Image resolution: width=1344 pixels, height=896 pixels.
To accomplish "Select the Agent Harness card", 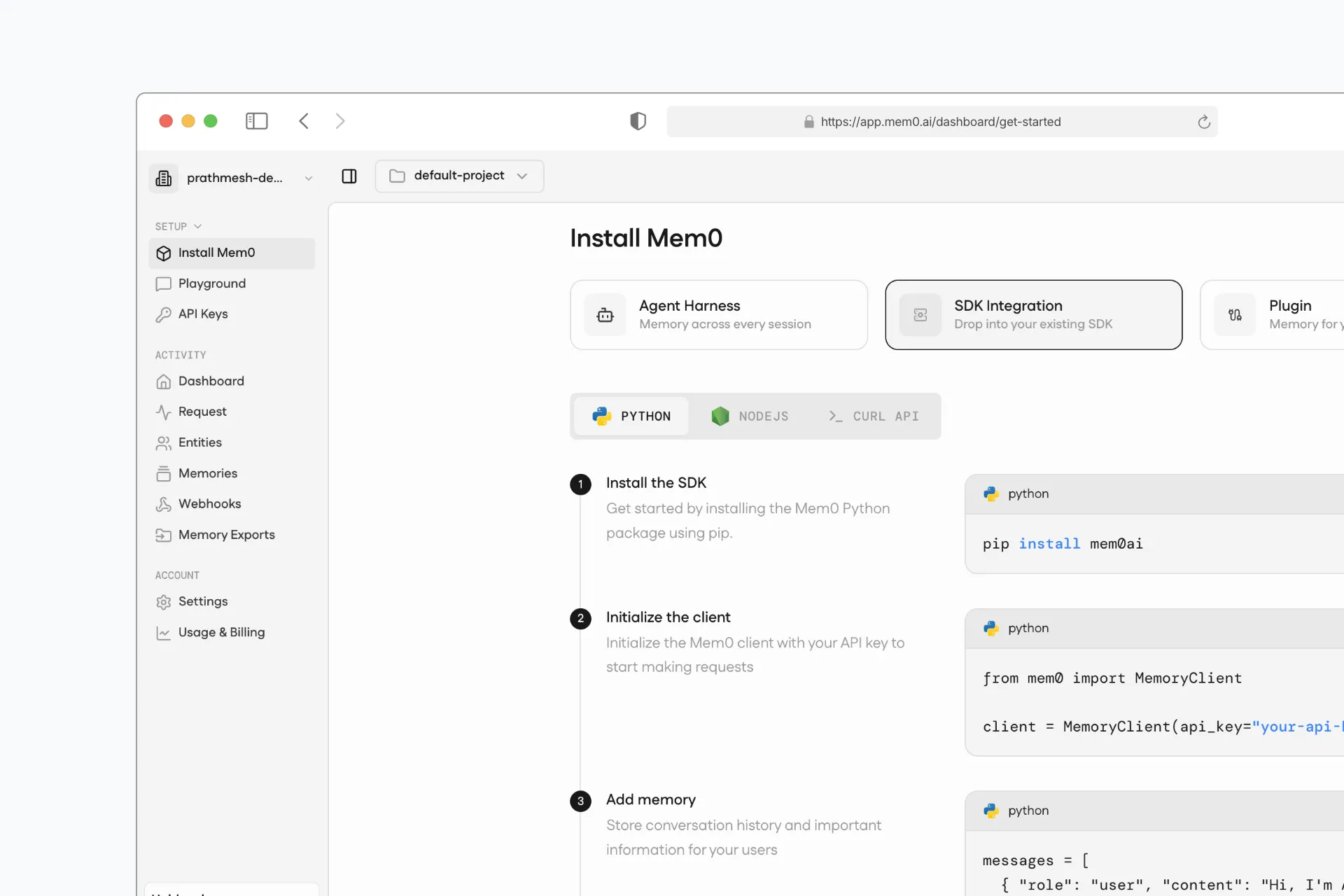I will pos(719,315).
